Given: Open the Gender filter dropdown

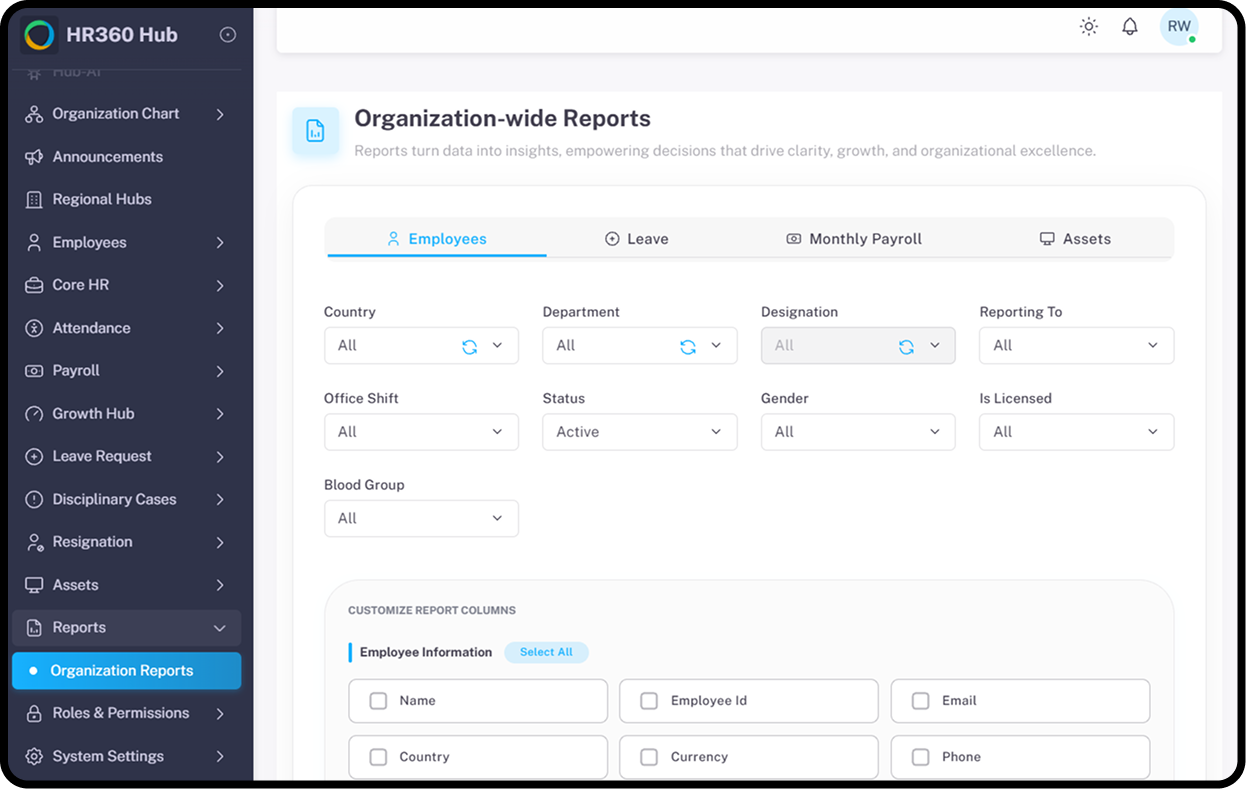Looking at the screenshot, I should (x=858, y=432).
